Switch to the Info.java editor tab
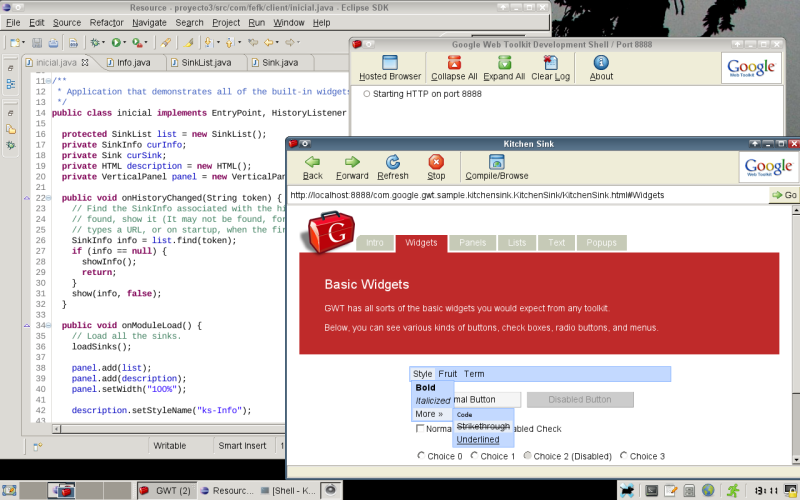The height and width of the screenshot is (500, 800). tap(134, 63)
